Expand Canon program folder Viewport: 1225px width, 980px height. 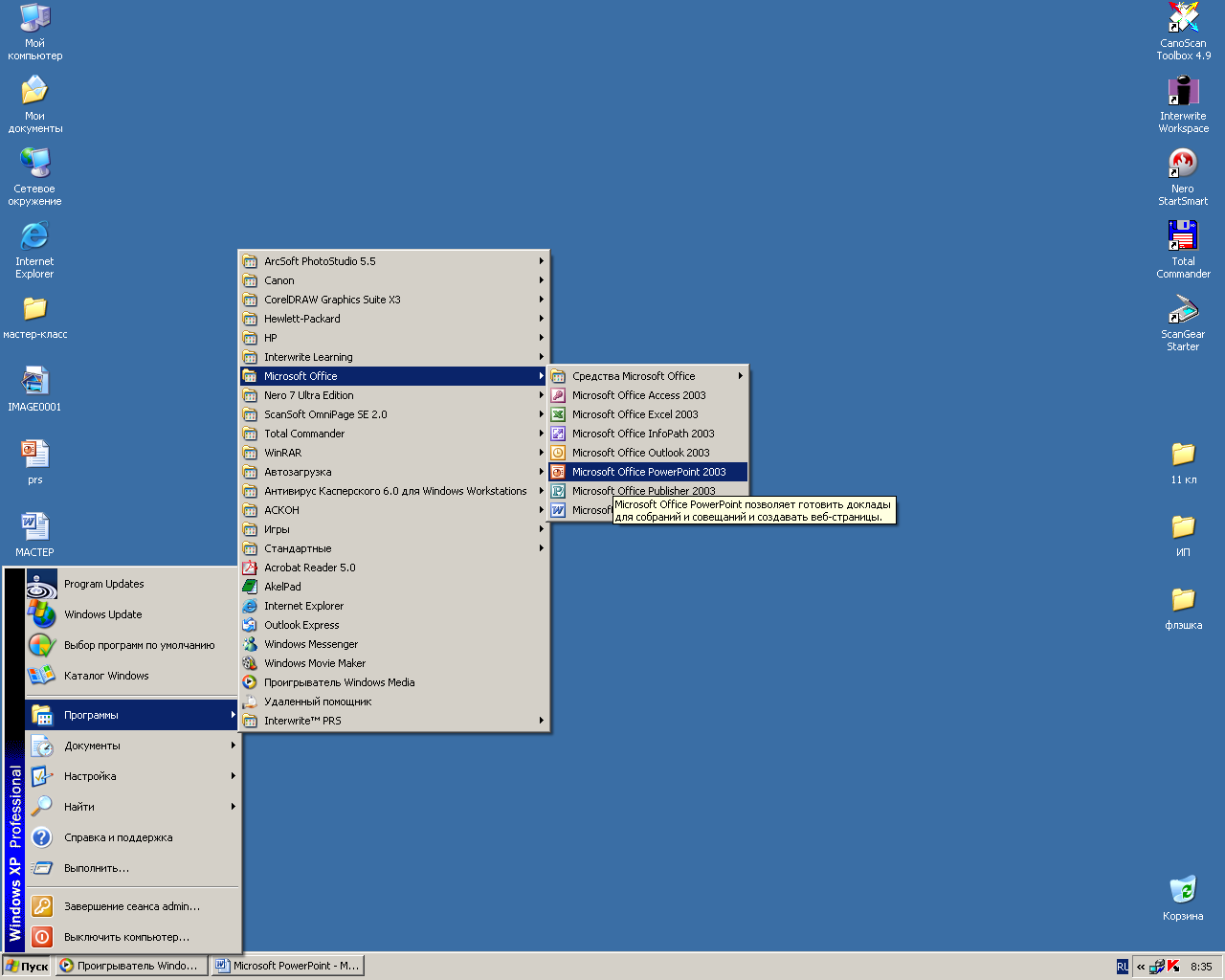393,280
